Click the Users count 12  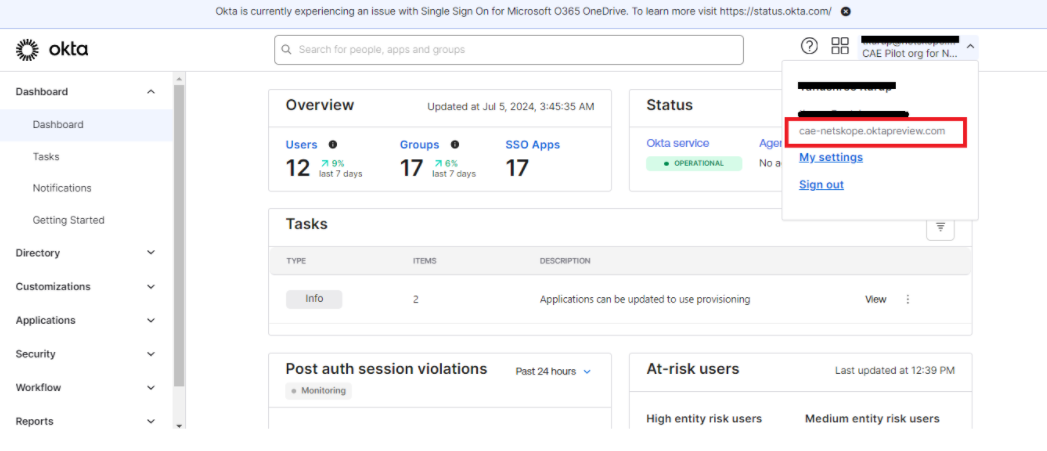coord(298,168)
